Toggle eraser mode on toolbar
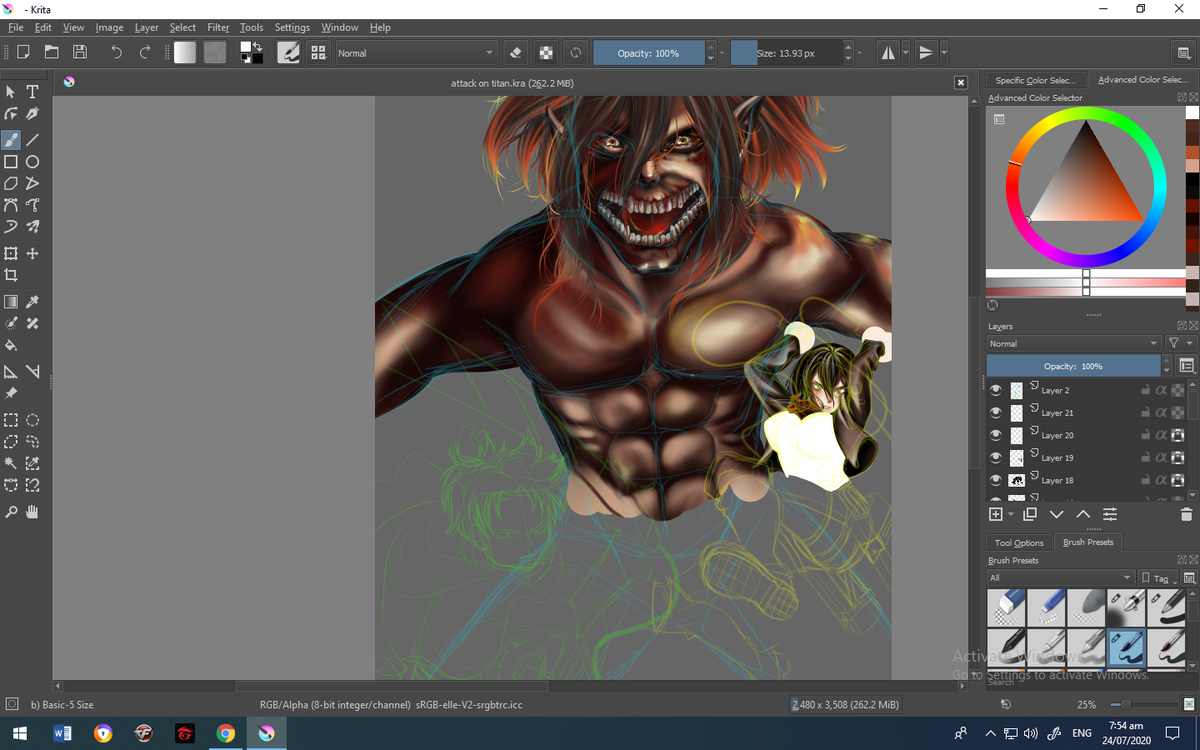The height and width of the screenshot is (750, 1200). click(515, 52)
